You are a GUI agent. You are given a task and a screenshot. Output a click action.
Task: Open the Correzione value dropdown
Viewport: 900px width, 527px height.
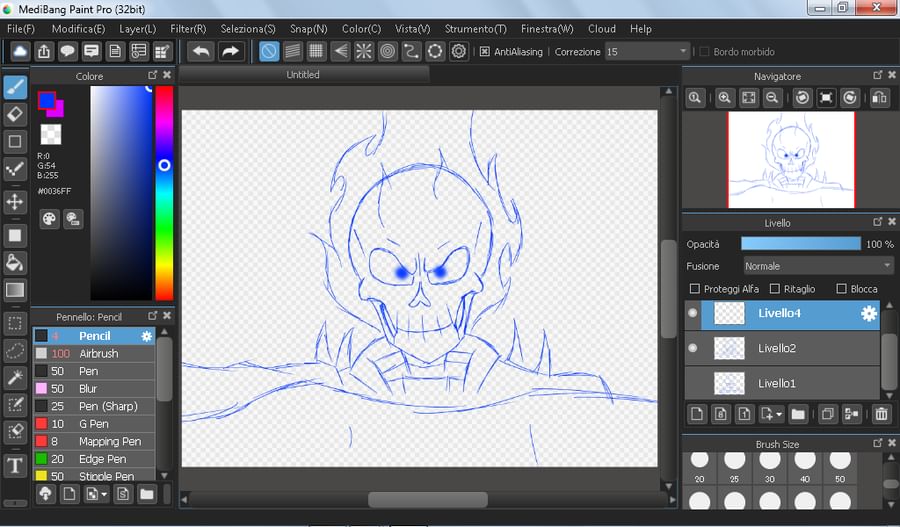point(682,52)
